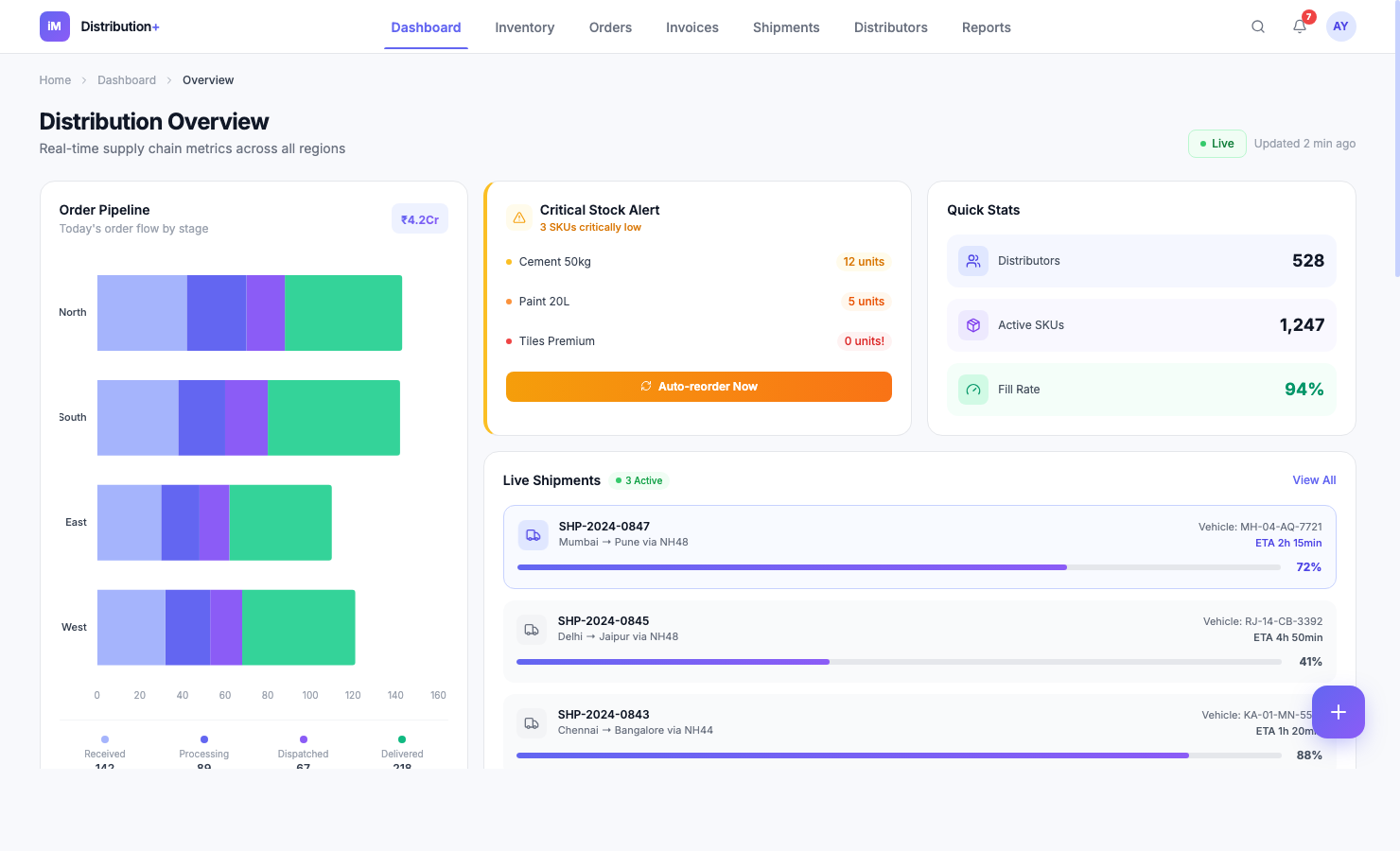Click the Active SKUs box icon
This screenshot has height=851, width=1400.
972,324
